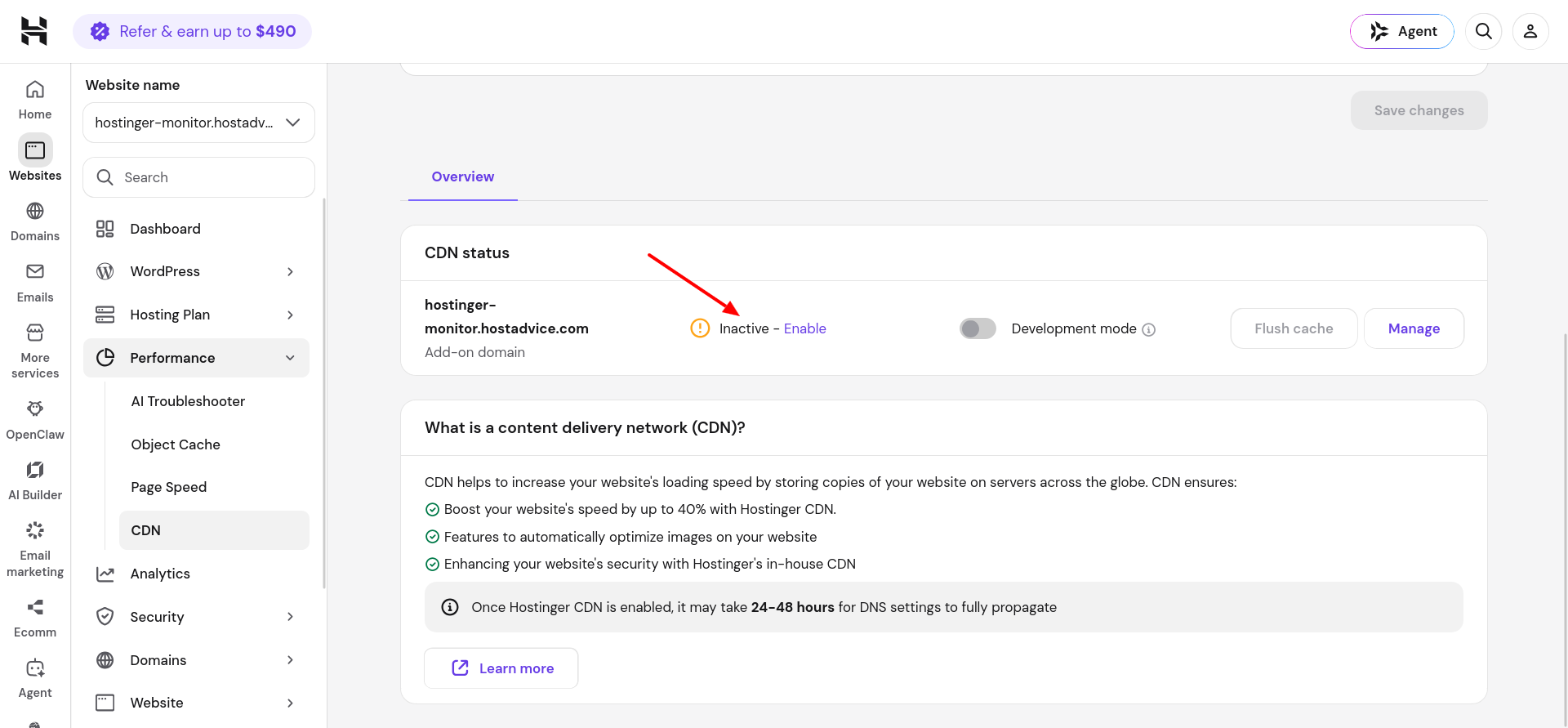Image resolution: width=1568 pixels, height=728 pixels.
Task: Open OpenClaw section
Action: tap(35, 420)
